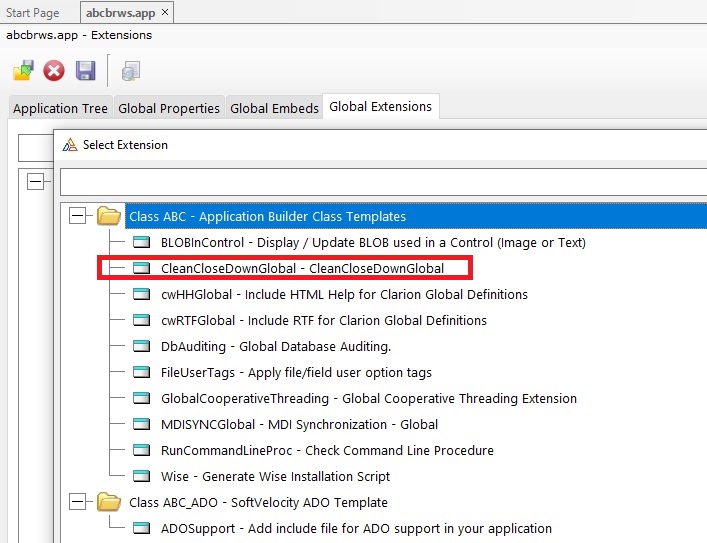Choose DbAuditing - Global Database Auditing
This screenshot has width=707, height=543.
(x=275, y=346)
